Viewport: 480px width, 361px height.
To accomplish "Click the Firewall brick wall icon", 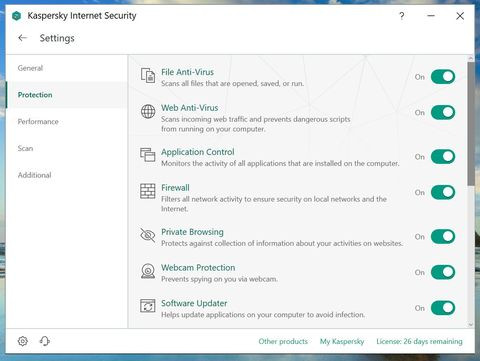I will (148, 191).
